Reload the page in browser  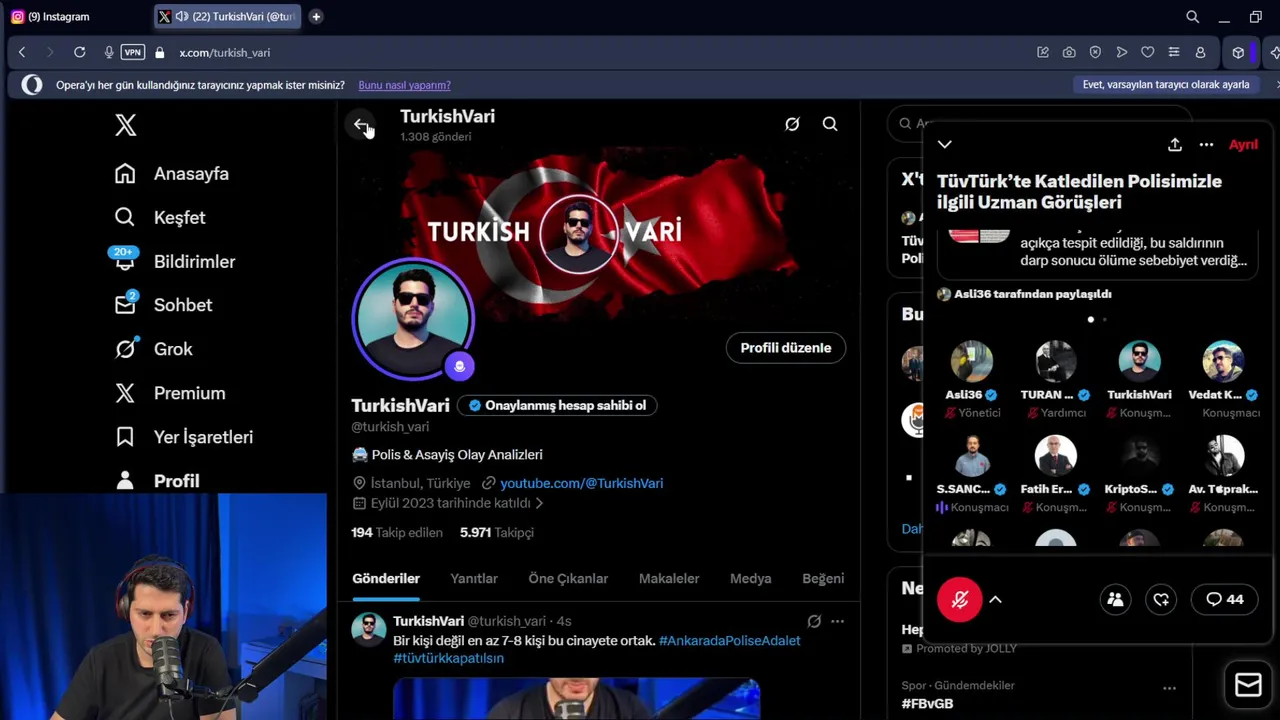[79, 52]
